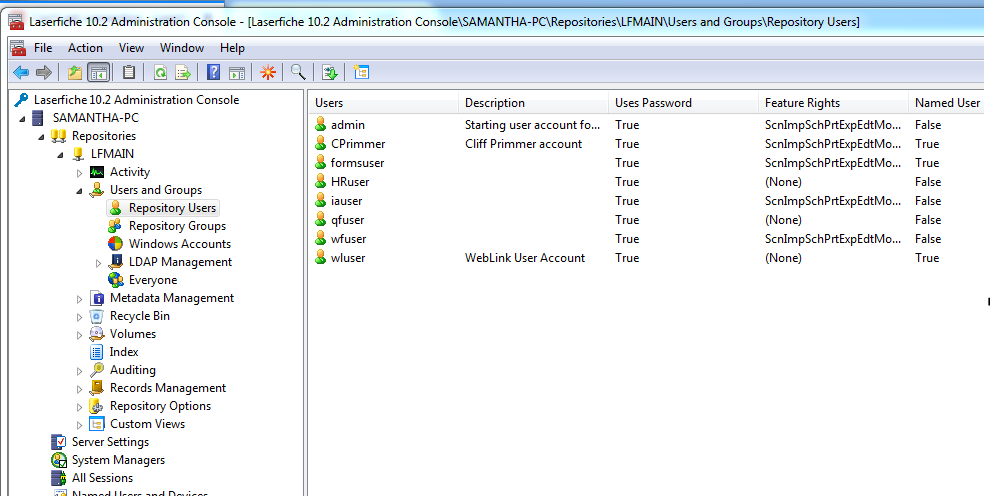The height and width of the screenshot is (496, 990).
Task: Select the LDAP Management tree label
Action: 181,262
